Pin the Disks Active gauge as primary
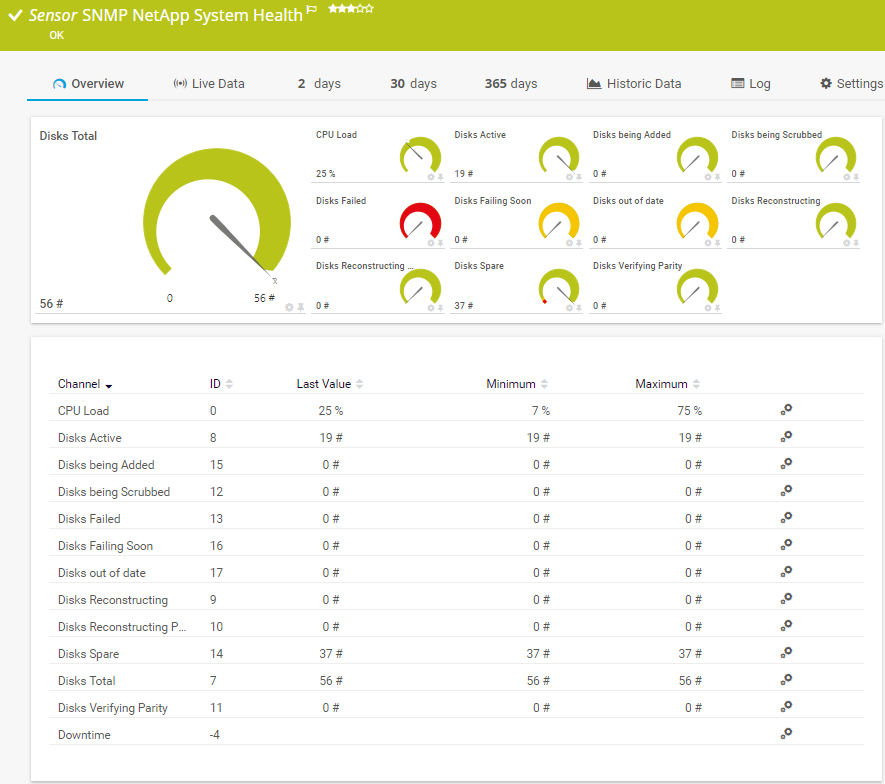 point(579,177)
